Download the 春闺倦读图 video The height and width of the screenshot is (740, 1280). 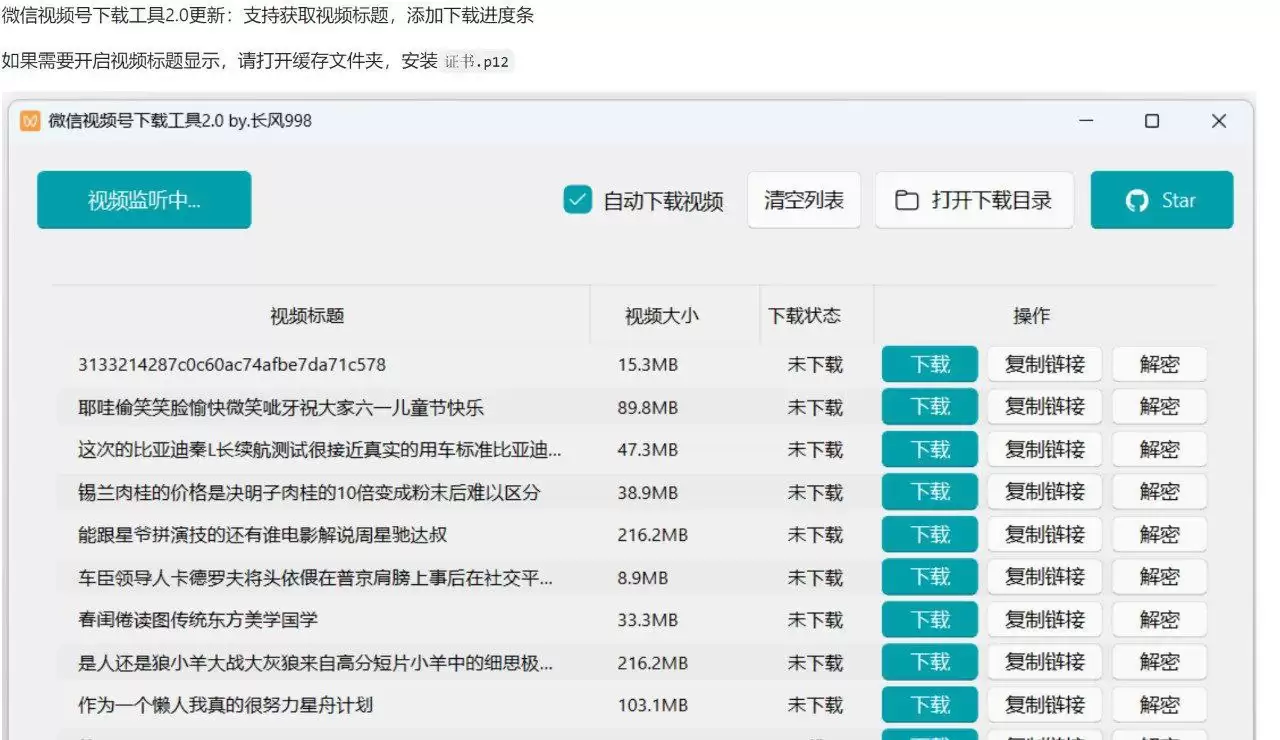point(928,619)
